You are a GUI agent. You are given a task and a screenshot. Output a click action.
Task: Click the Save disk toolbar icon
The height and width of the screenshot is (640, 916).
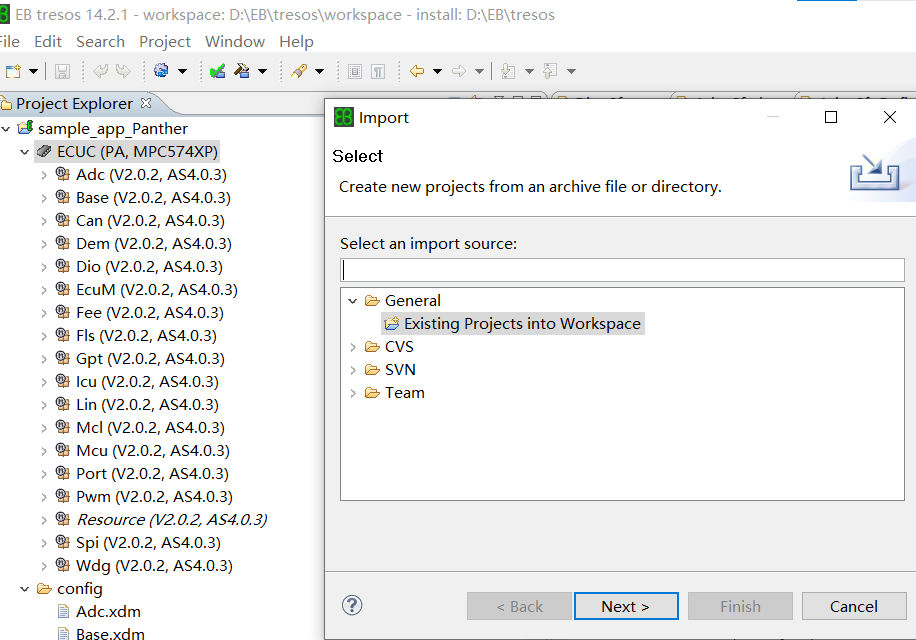click(62, 71)
